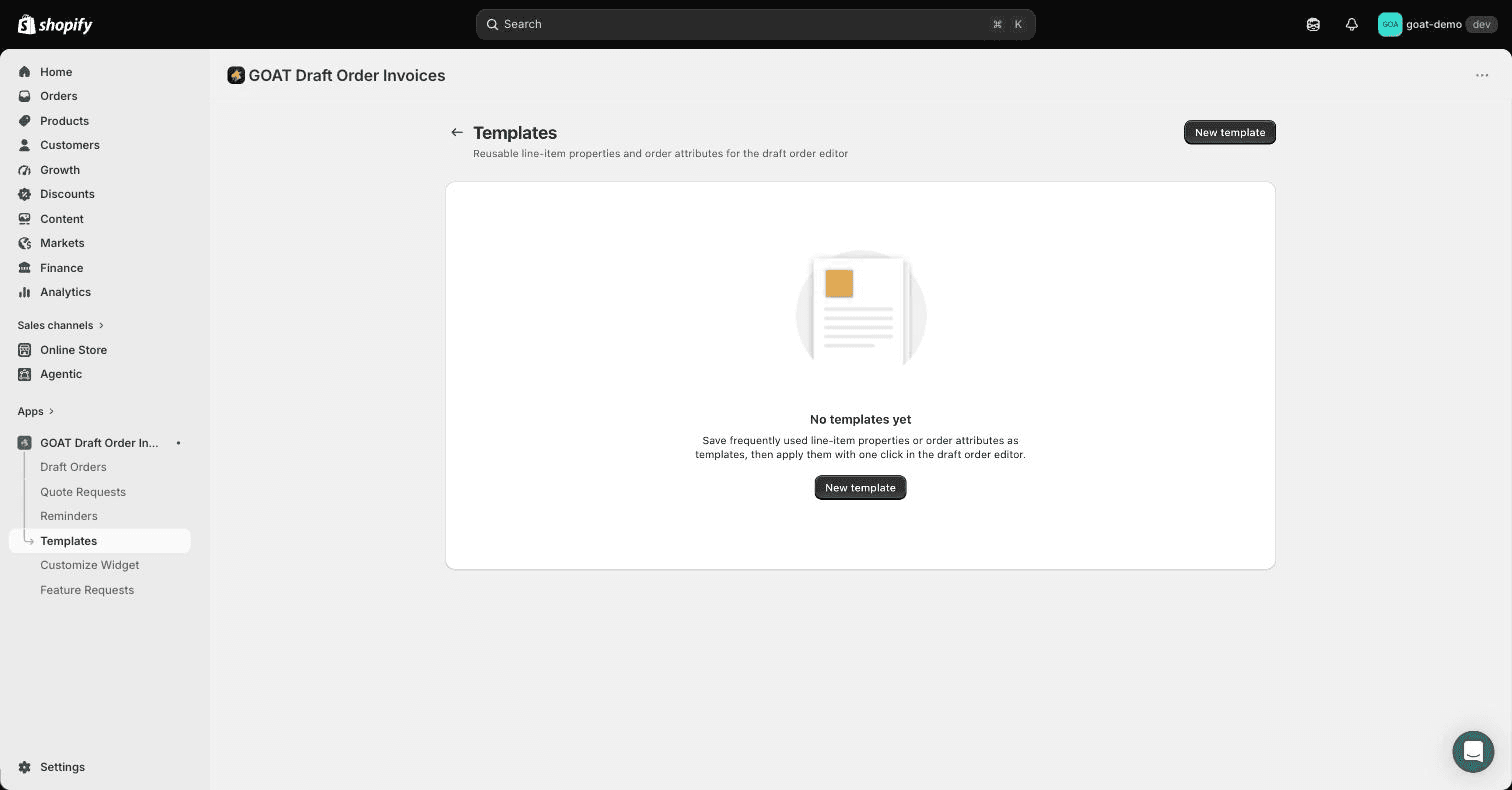This screenshot has height=790, width=1512.
Task: Open the Orders inbox icon
Action: [25, 96]
